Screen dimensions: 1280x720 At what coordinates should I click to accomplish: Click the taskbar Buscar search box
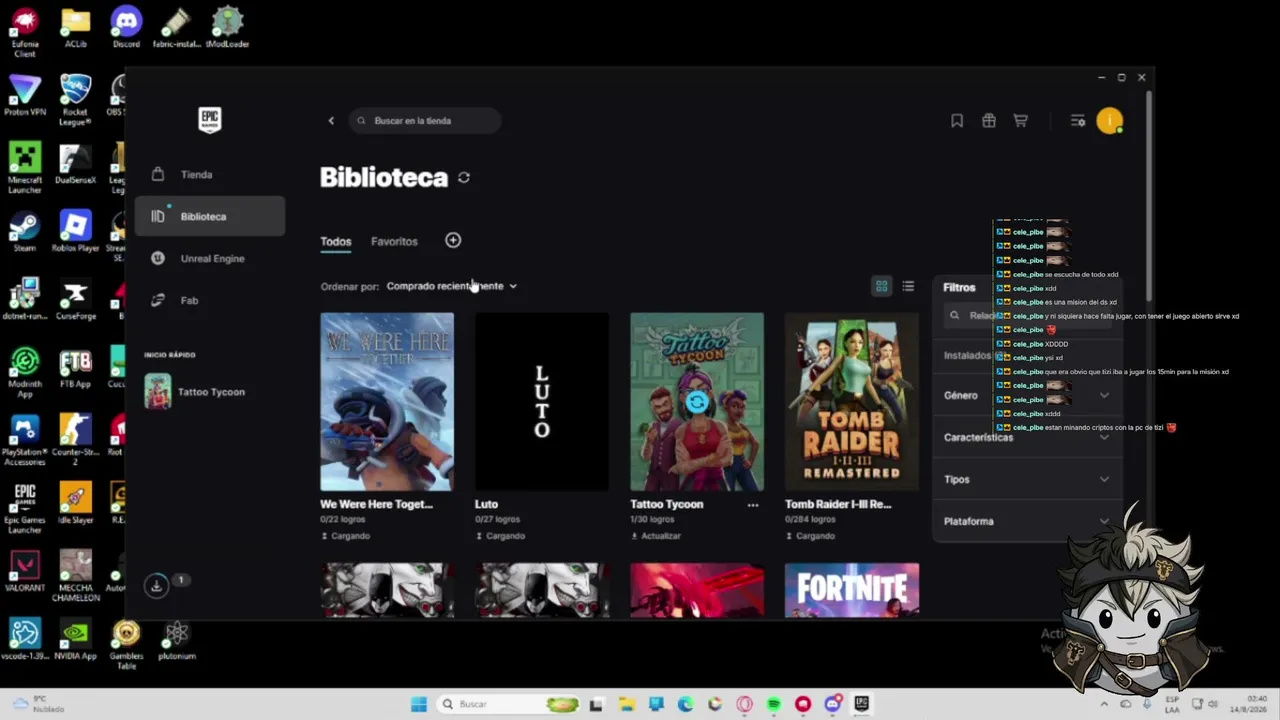pos(510,704)
